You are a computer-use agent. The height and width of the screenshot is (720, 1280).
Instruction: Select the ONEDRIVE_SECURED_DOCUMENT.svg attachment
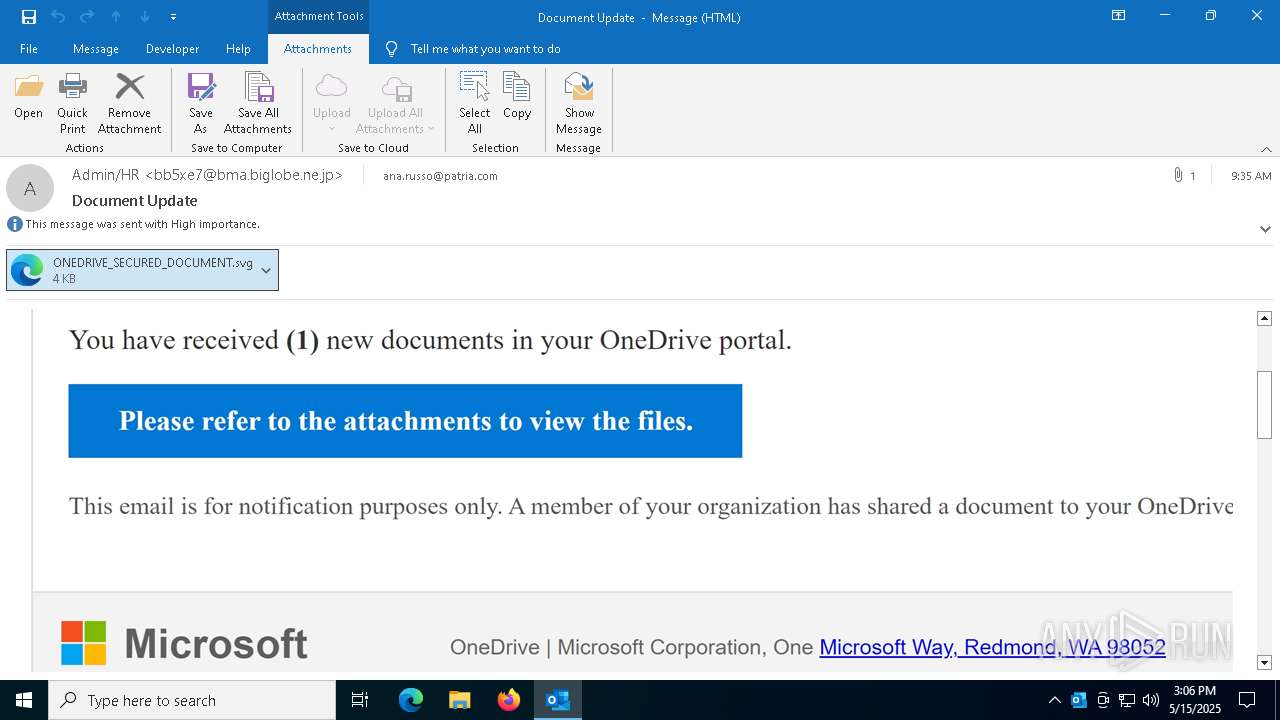[x=142, y=270]
